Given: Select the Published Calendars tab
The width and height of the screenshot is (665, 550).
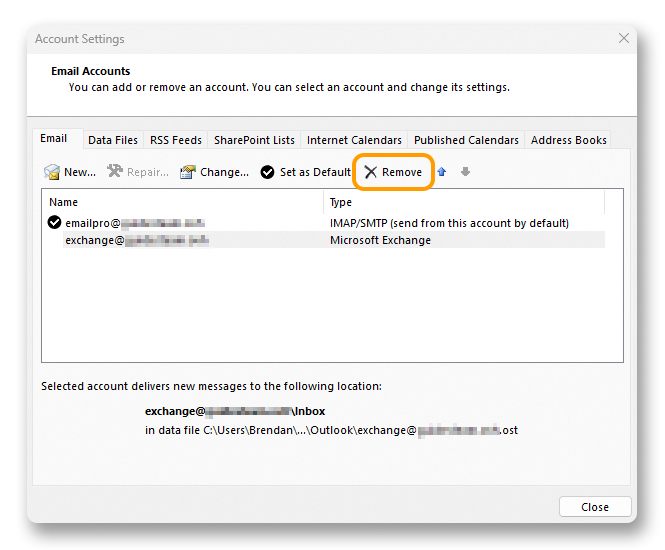Looking at the screenshot, I should pyautogui.click(x=466, y=140).
